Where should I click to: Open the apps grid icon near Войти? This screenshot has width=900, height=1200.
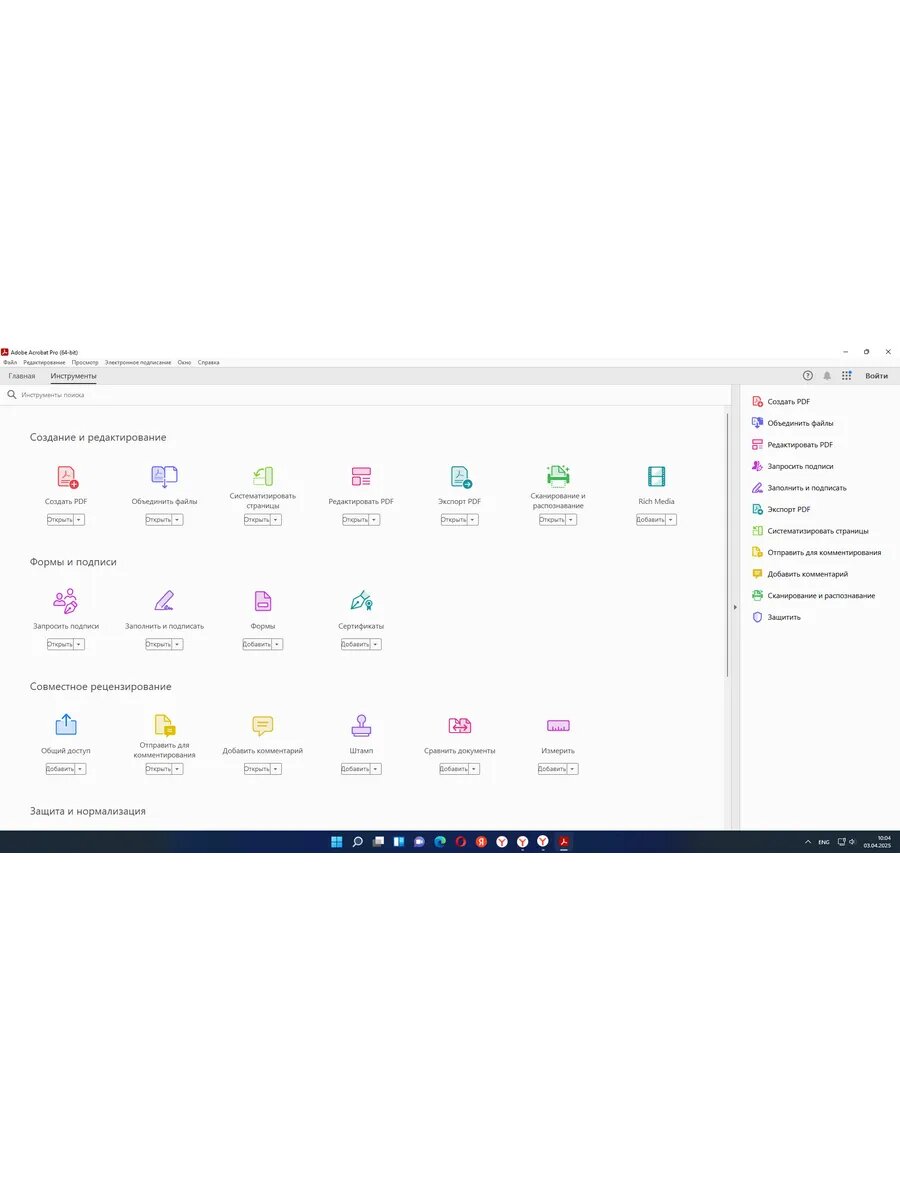click(846, 376)
